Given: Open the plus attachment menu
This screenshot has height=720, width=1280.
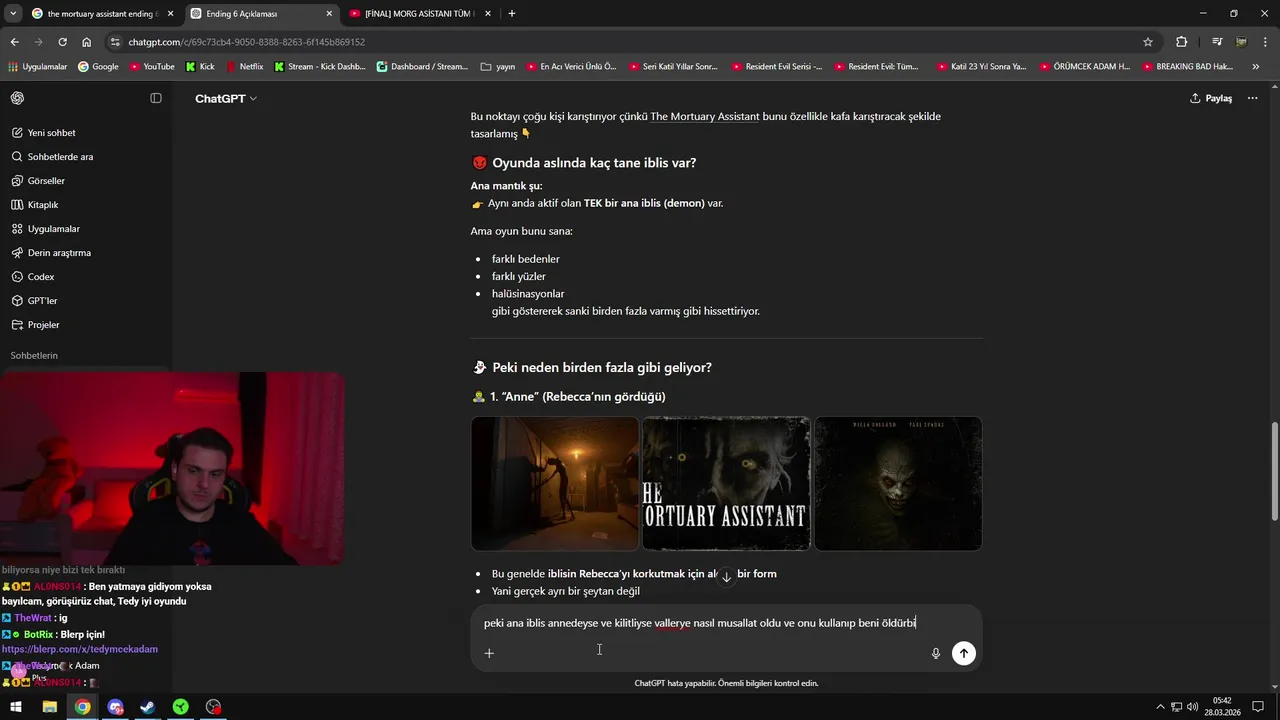Looking at the screenshot, I should tap(489, 653).
